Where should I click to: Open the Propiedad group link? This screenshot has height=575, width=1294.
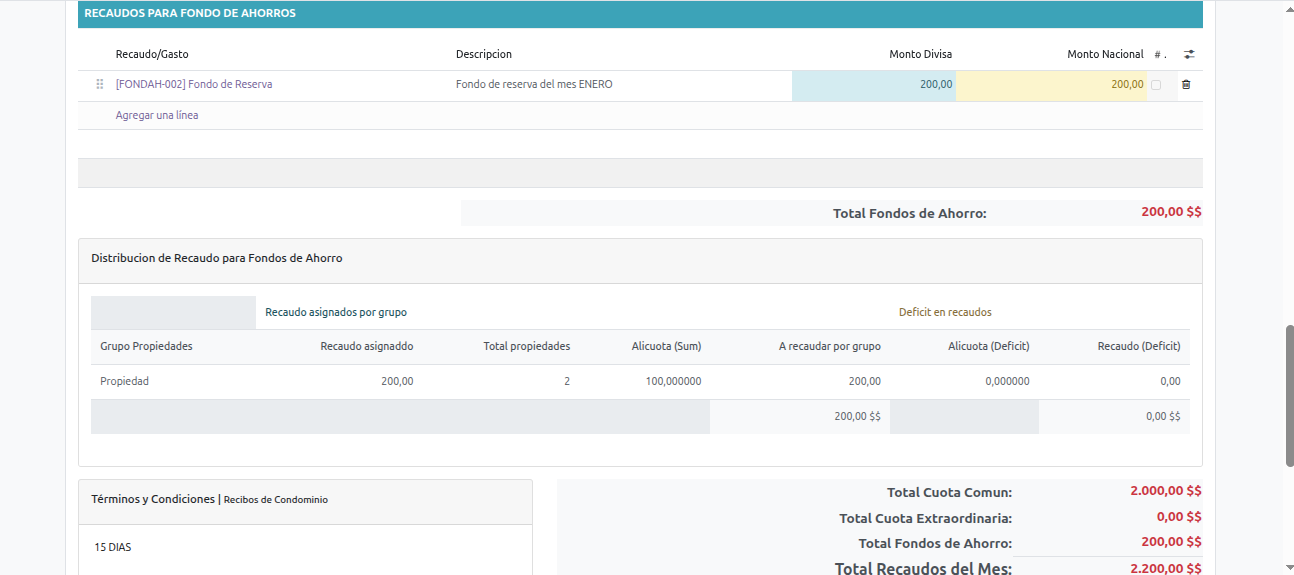[124, 381]
